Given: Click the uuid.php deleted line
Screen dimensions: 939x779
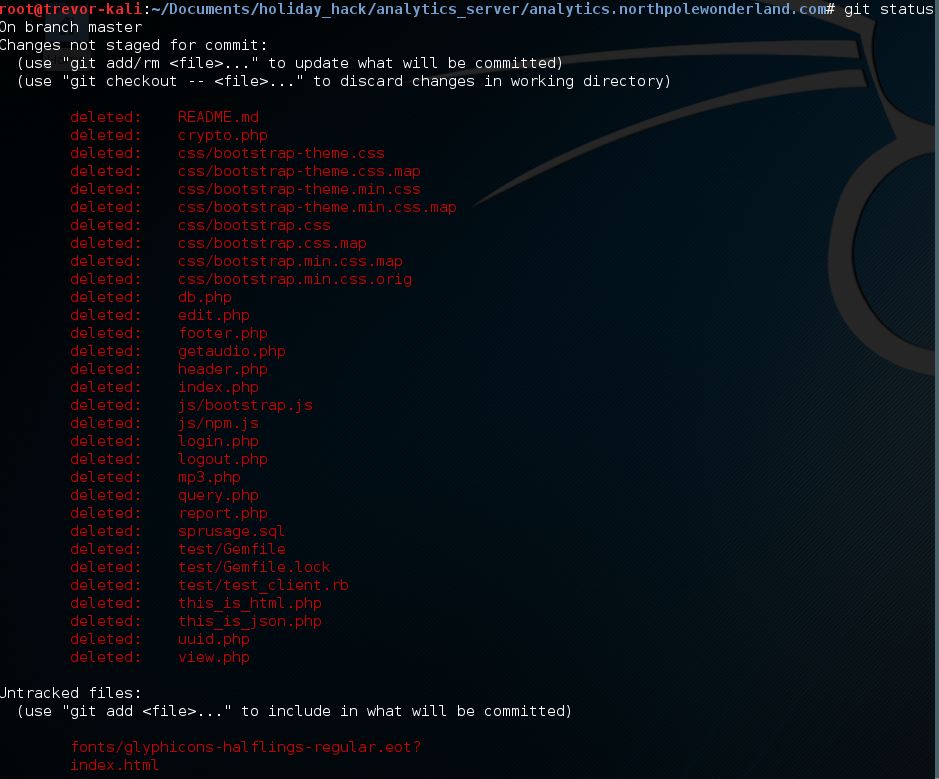Looking at the screenshot, I should pos(212,639).
